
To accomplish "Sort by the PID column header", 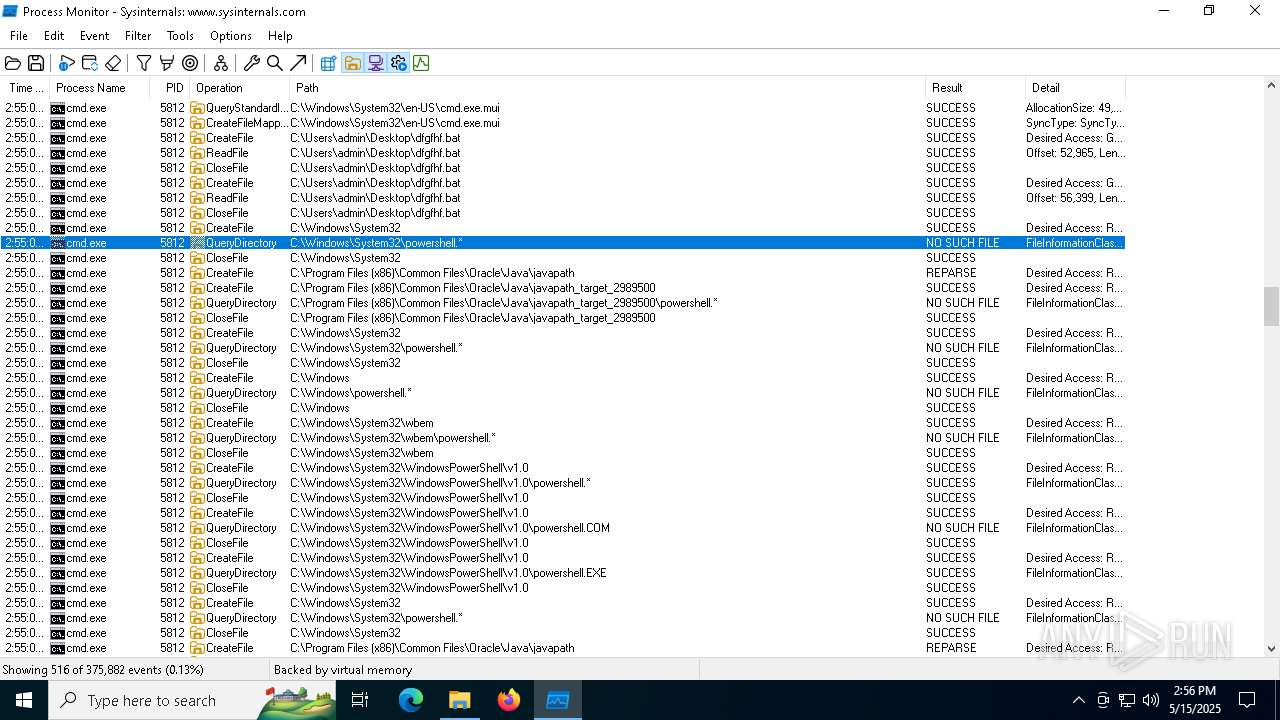I will point(170,88).
